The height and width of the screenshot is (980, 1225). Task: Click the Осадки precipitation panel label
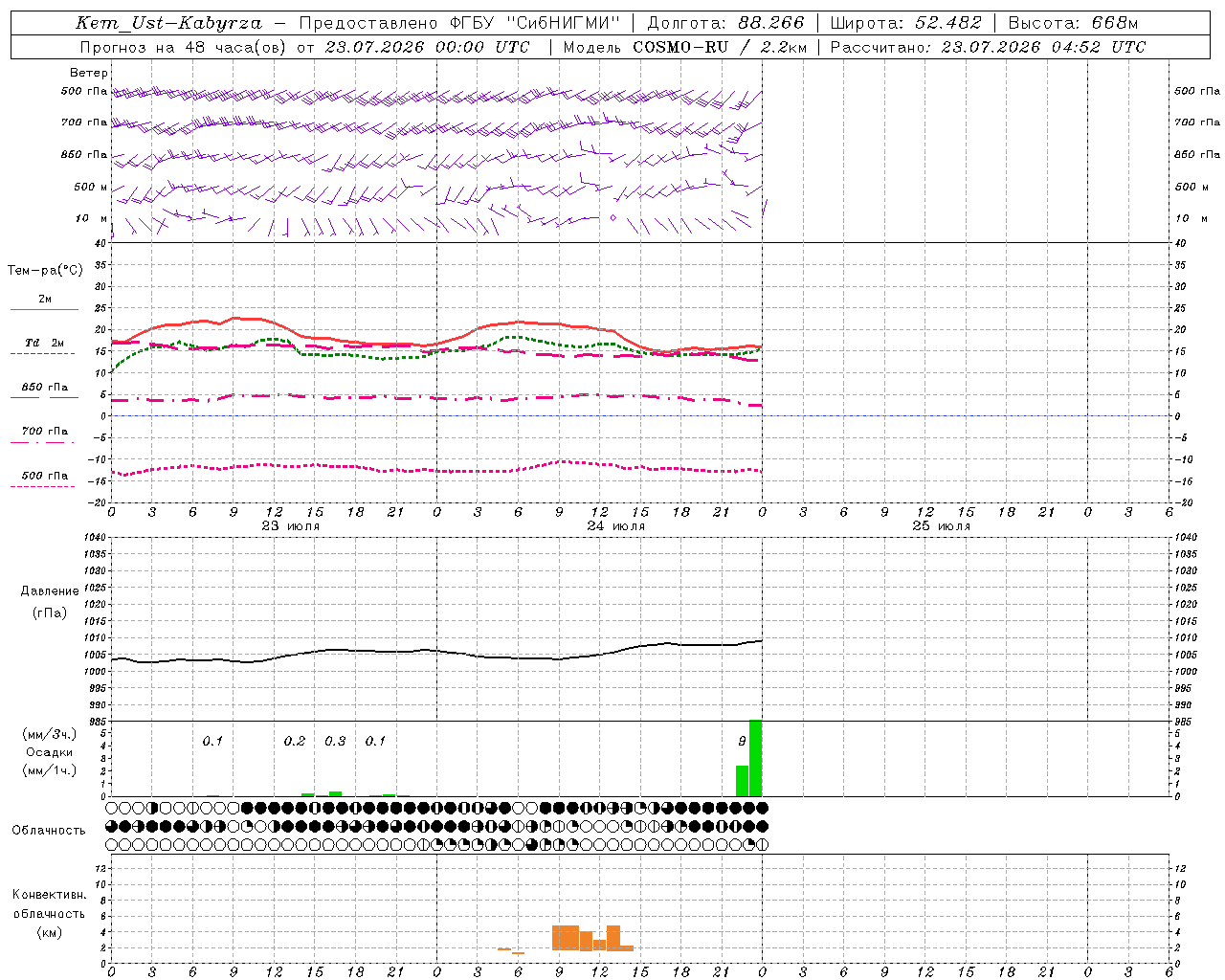(50, 752)
